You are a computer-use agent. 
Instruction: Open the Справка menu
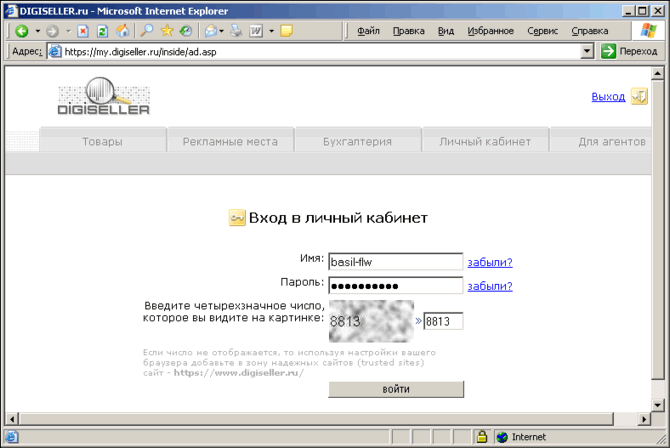[590, 31]
